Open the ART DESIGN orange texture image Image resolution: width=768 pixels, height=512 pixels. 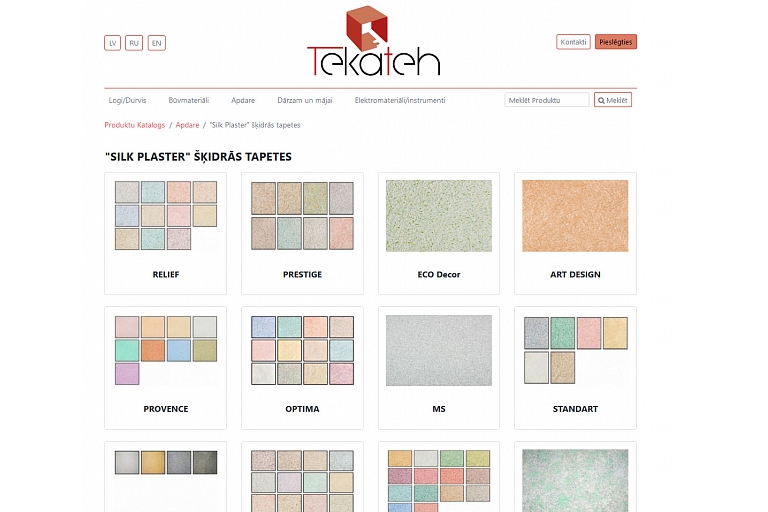575,216
